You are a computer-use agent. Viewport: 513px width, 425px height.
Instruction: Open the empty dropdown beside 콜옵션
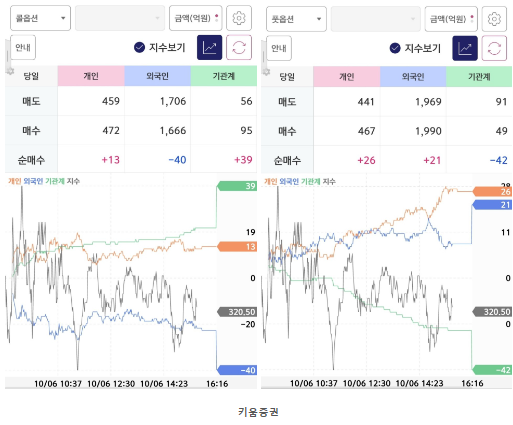tap(120, 18)
